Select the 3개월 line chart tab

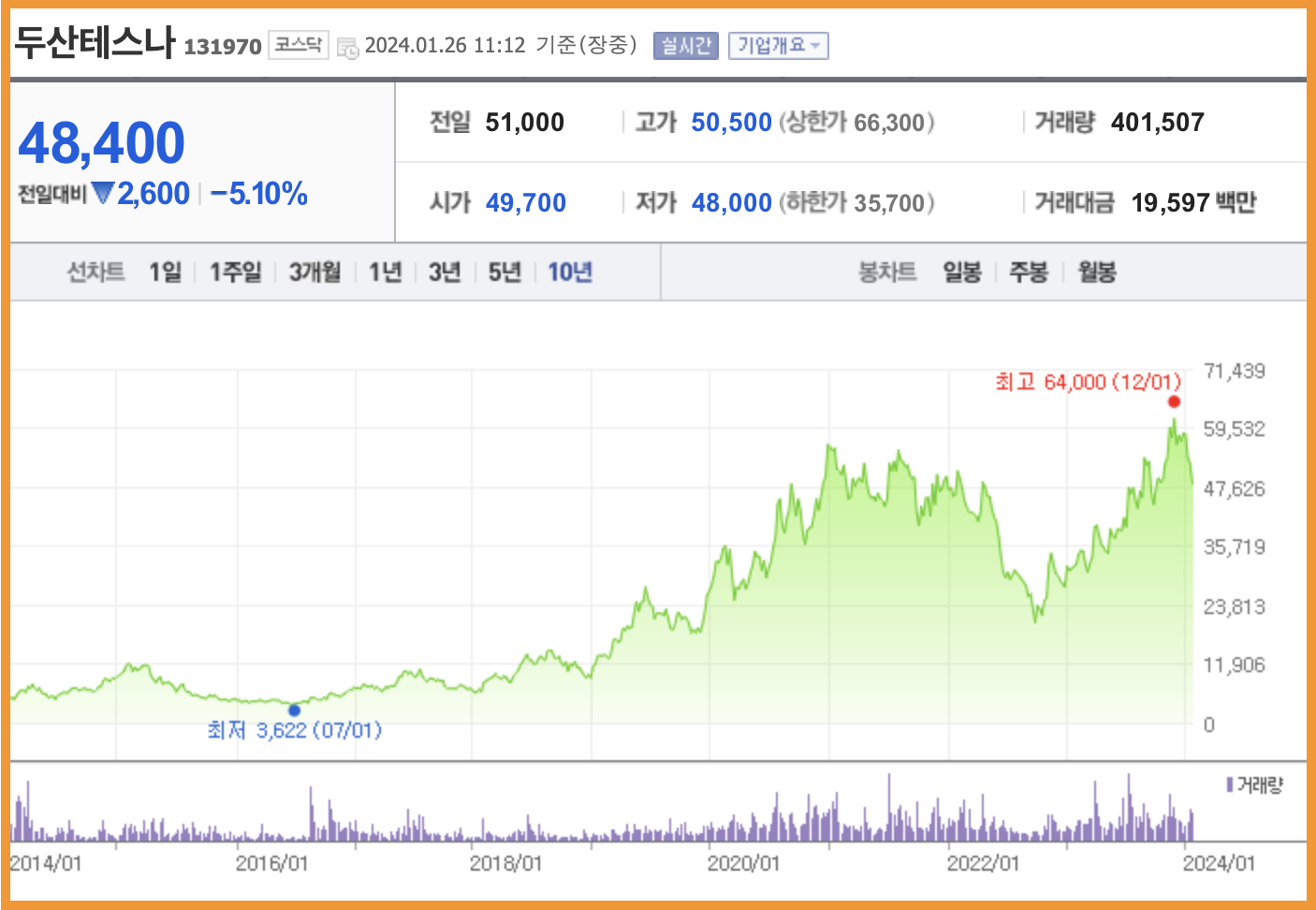pyautogui.click(x=315, y=272)
